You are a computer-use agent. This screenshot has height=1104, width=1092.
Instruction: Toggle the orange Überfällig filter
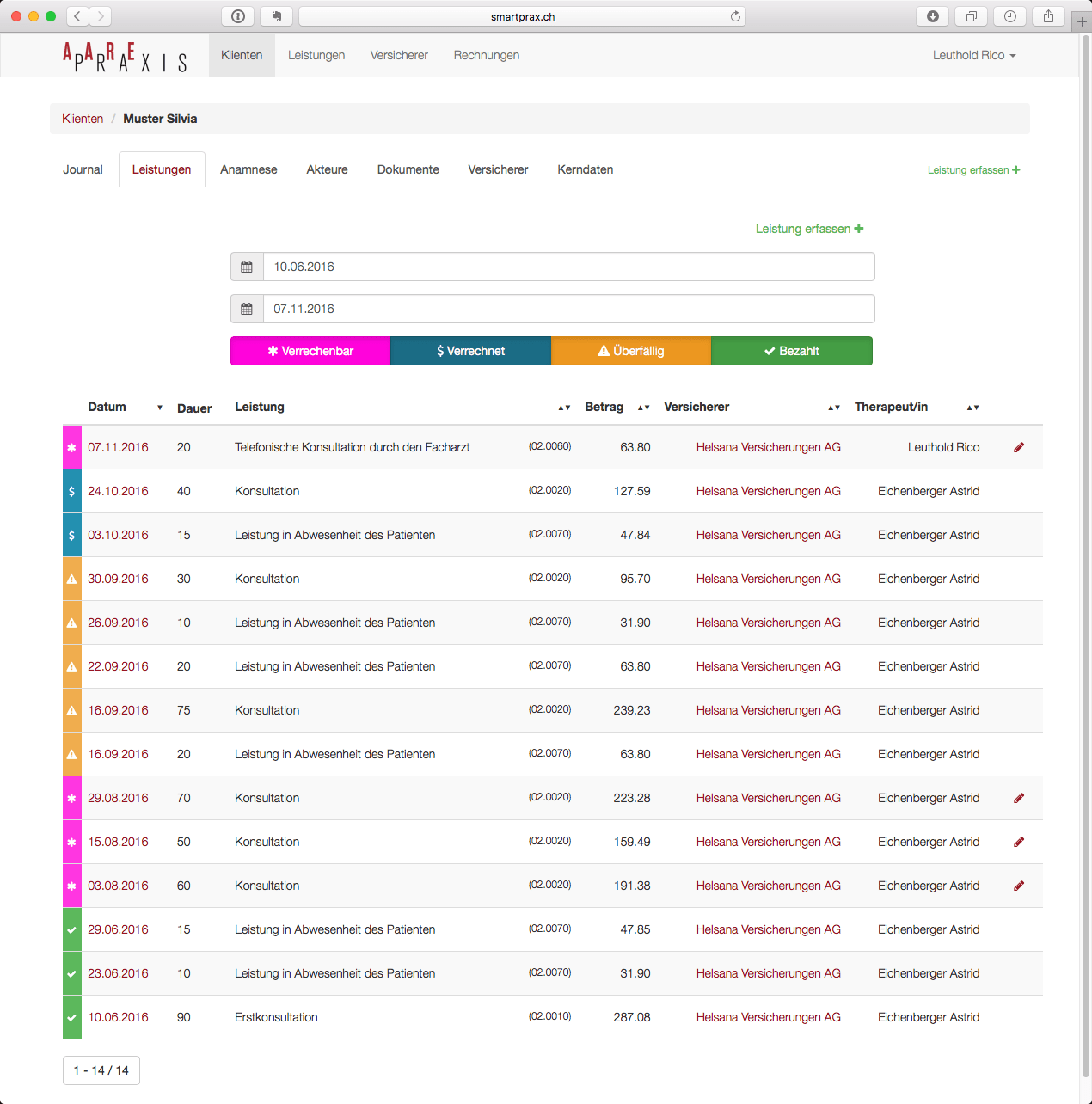point(631,351)
